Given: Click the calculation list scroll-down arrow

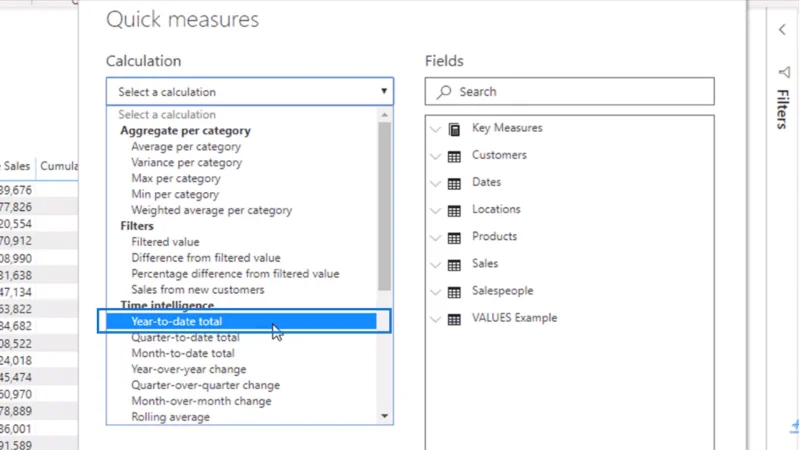Looking at the screenshot, I should pyautogui.click(x=385, y=416).
